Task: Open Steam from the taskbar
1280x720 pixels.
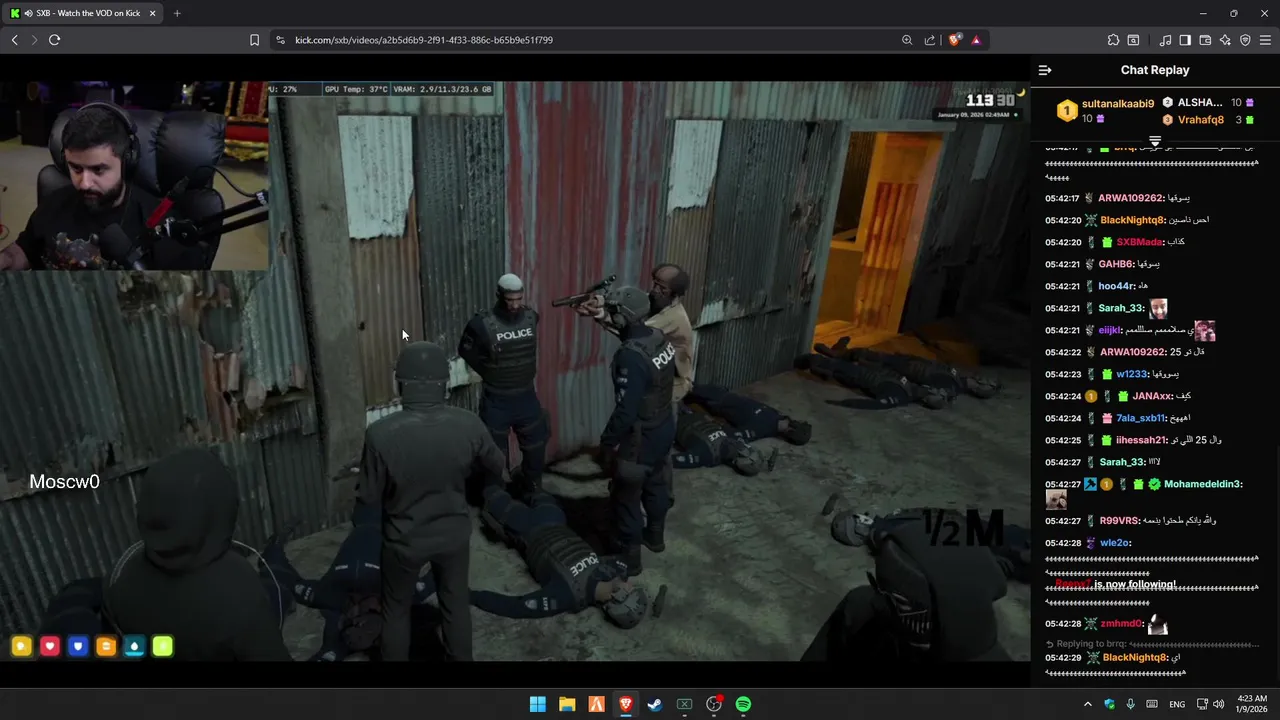Action: click(x=655, y=704)
